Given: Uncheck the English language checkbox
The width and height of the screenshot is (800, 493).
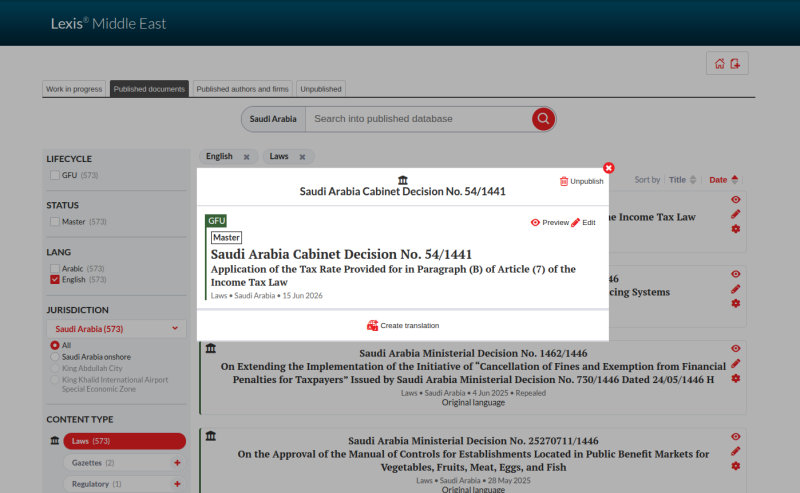Looking at the screenshot, I should 55,280.
